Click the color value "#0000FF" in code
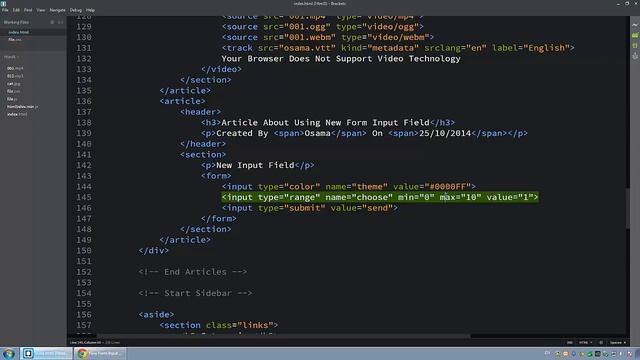Image resolution: width=640 pixels, height=360 pixels. tap(447, 187)
